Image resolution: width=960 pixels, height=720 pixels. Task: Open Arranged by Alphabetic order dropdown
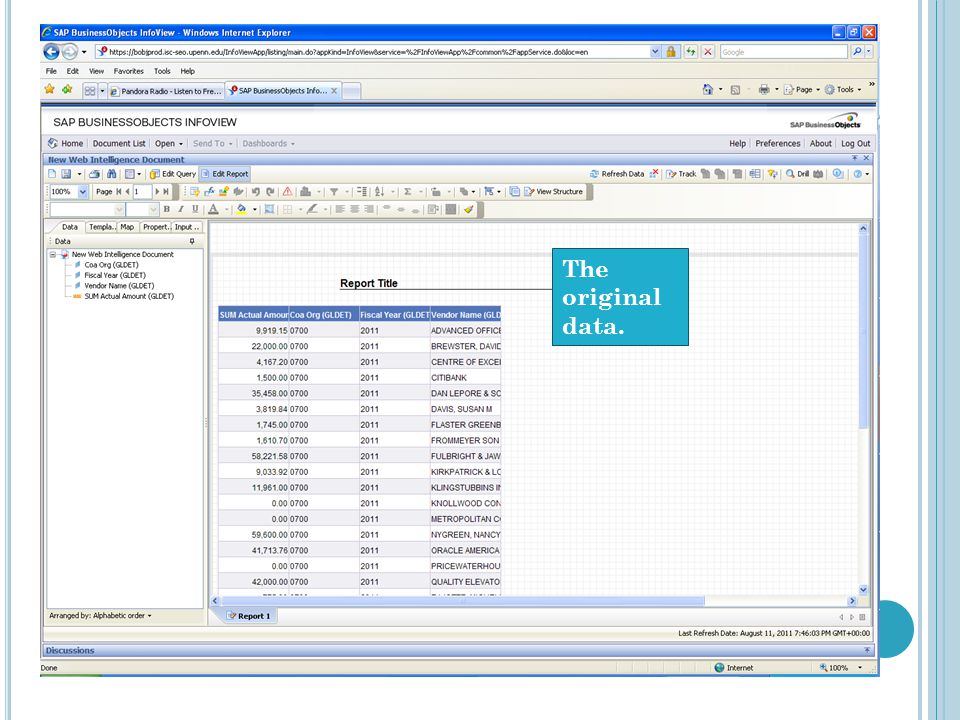[100, 616]
